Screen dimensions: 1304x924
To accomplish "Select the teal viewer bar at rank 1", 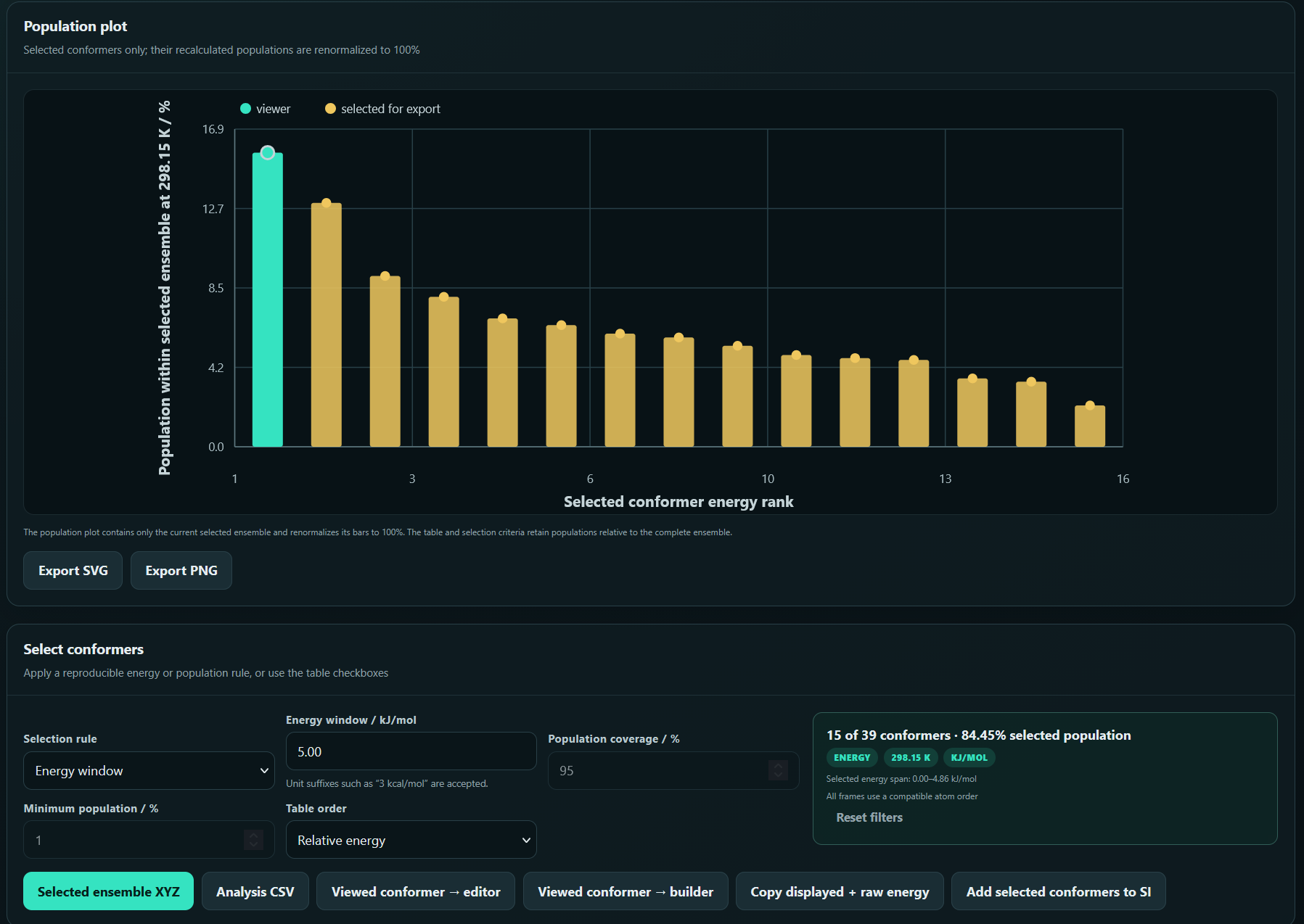I will [x=268, y=300].
